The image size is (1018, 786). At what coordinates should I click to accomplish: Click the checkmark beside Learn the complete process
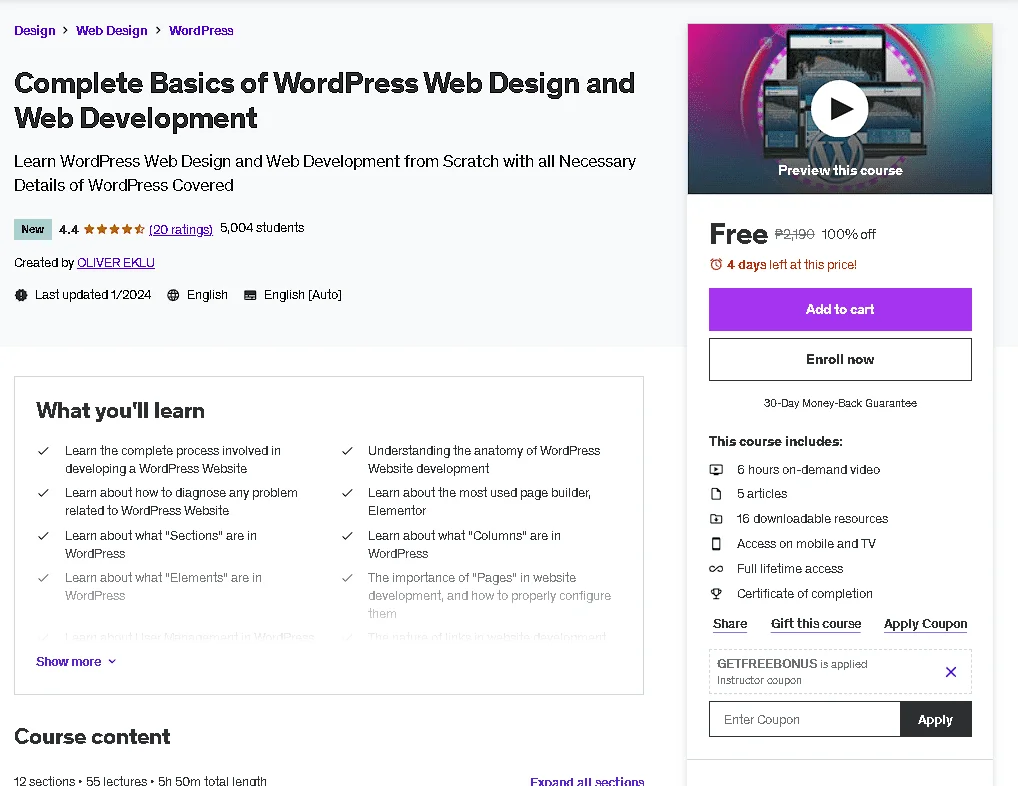point(43,450)
